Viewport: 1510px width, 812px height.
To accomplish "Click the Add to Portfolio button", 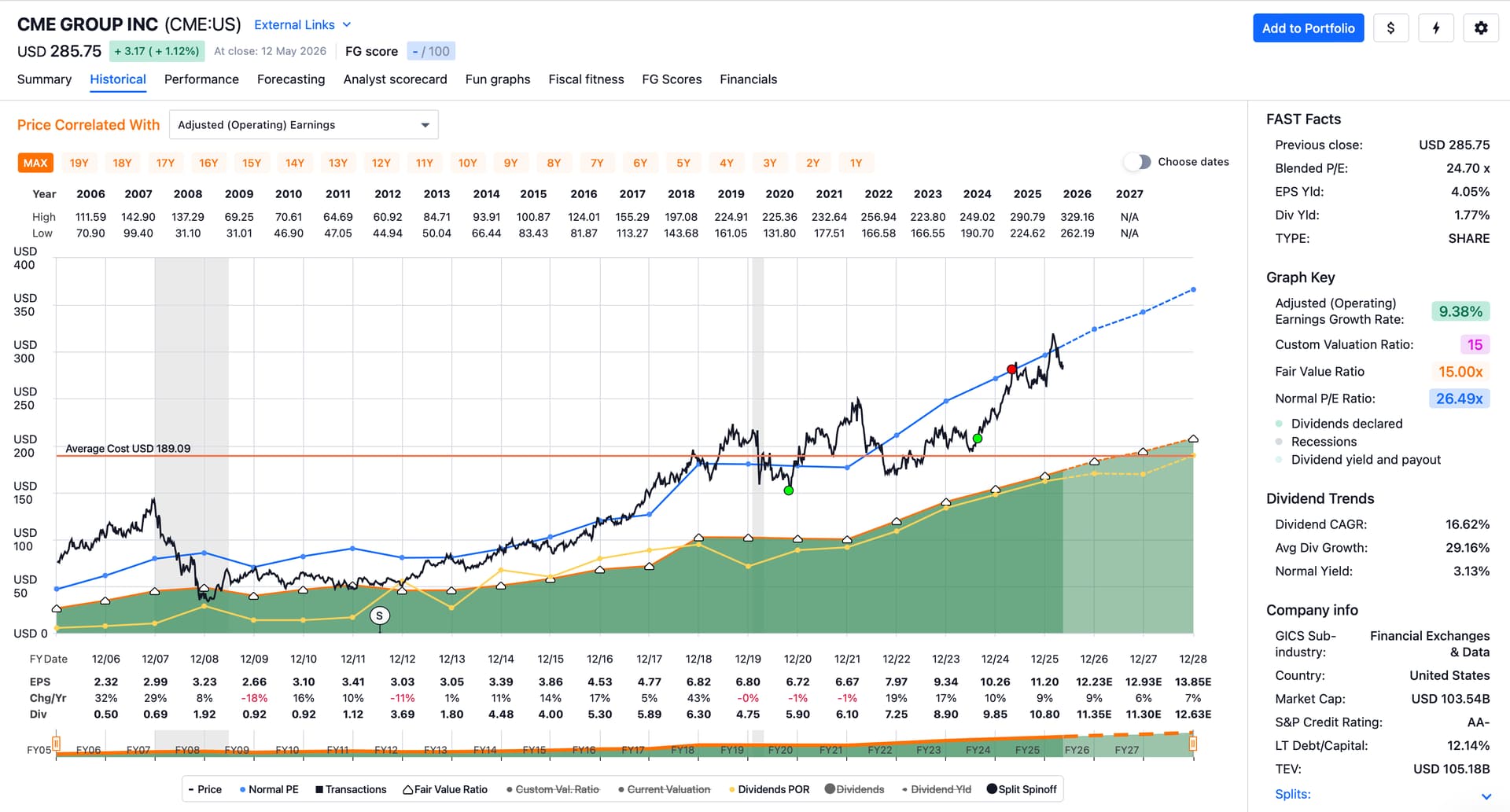I will [1308, 28].
